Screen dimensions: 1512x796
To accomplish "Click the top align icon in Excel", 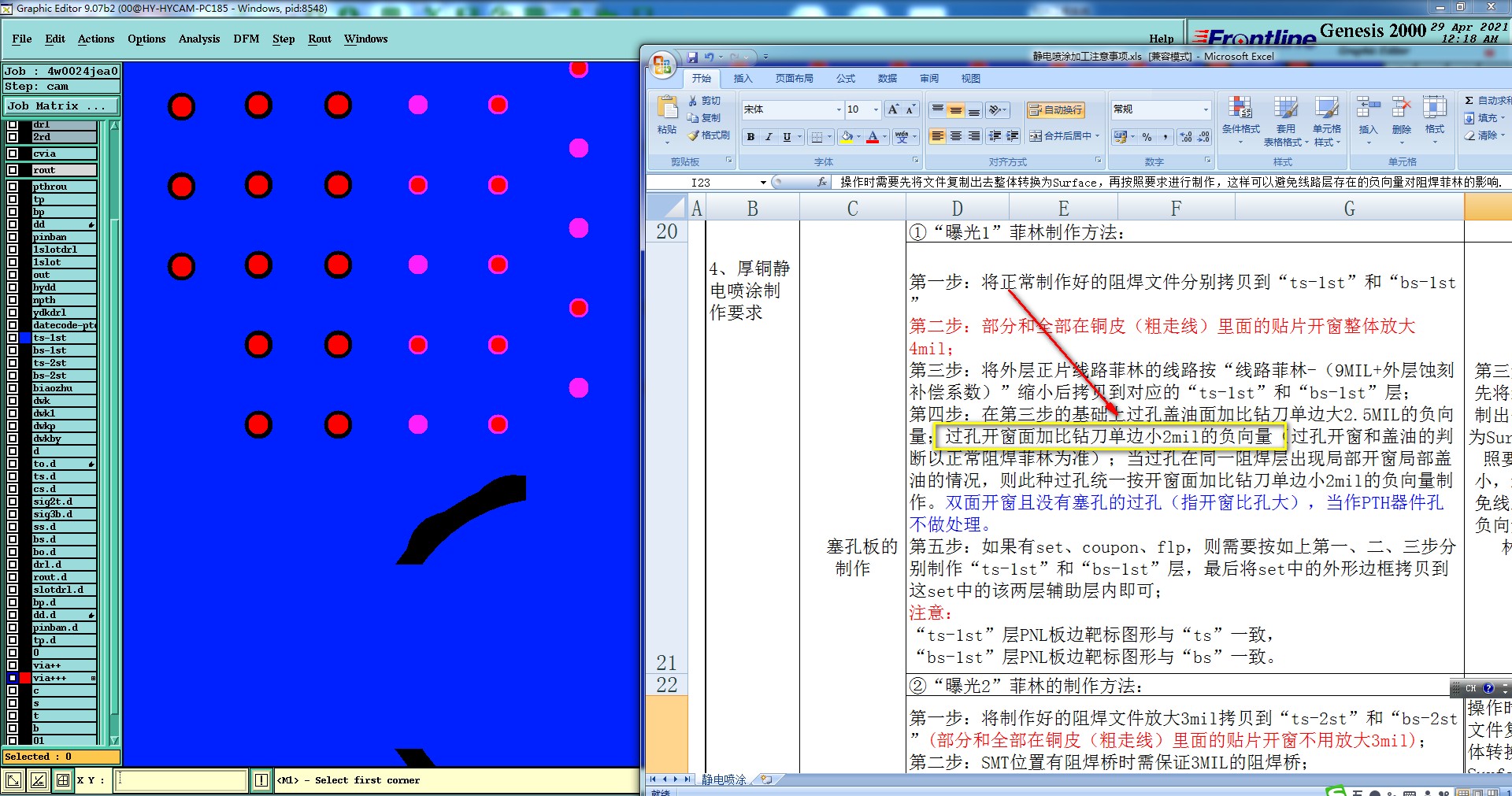I will coord(937,109).
